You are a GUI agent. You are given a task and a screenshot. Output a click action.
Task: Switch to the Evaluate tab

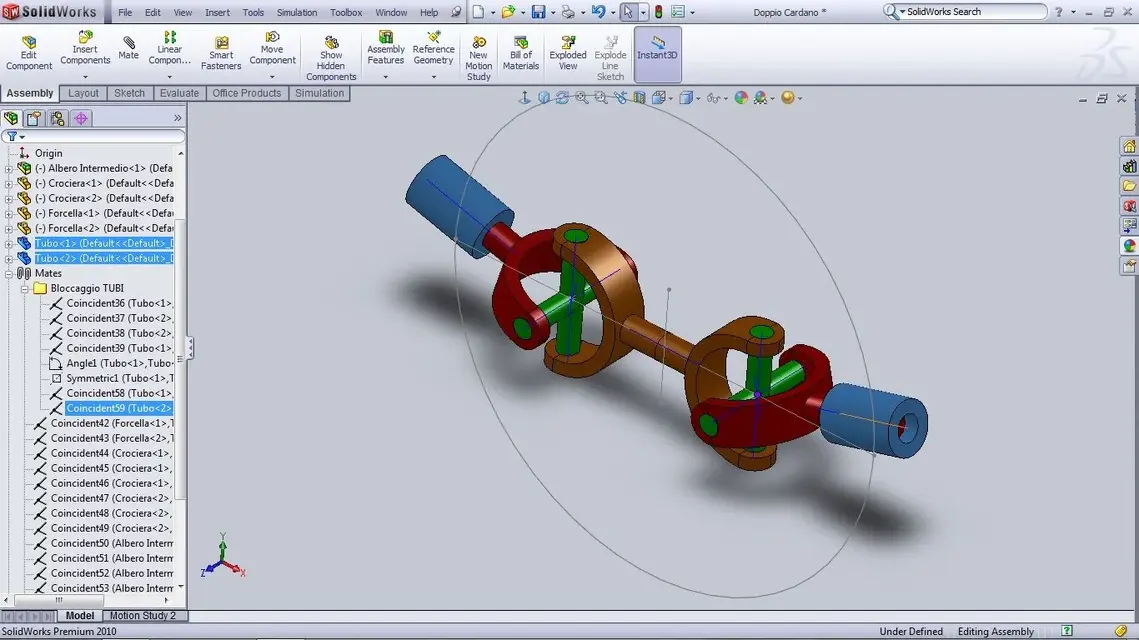pos(179,93)
